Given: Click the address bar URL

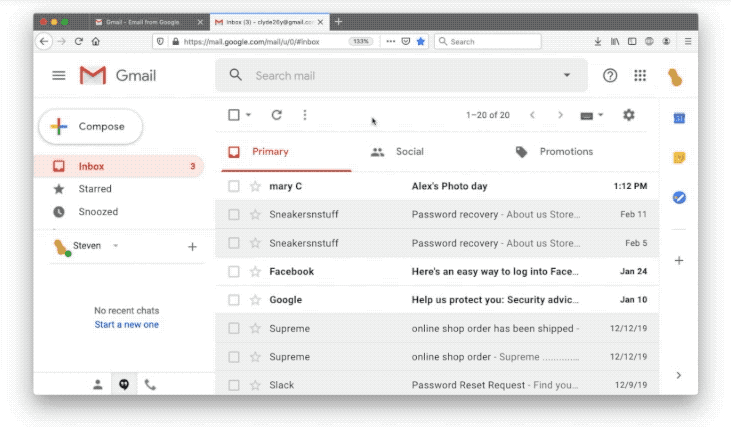Looking at the screenshot, I should coord(252,41).
